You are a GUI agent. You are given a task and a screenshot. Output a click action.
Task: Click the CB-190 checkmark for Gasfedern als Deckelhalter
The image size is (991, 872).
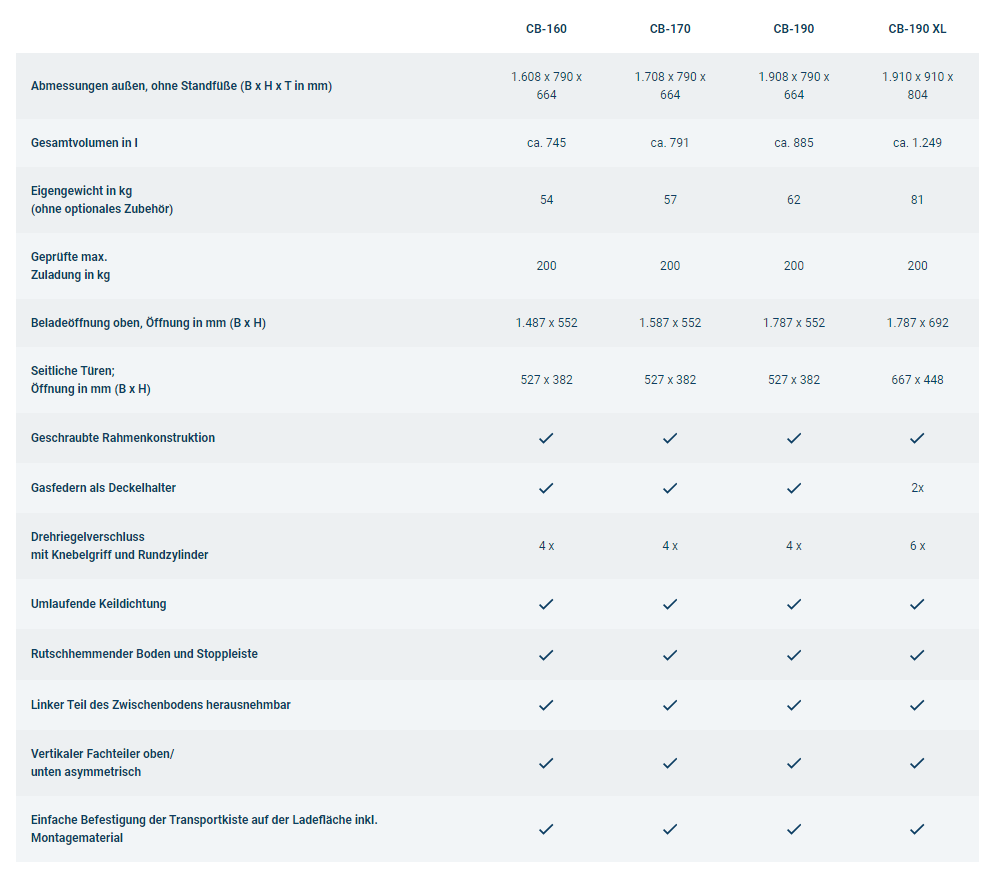point(794,488)
